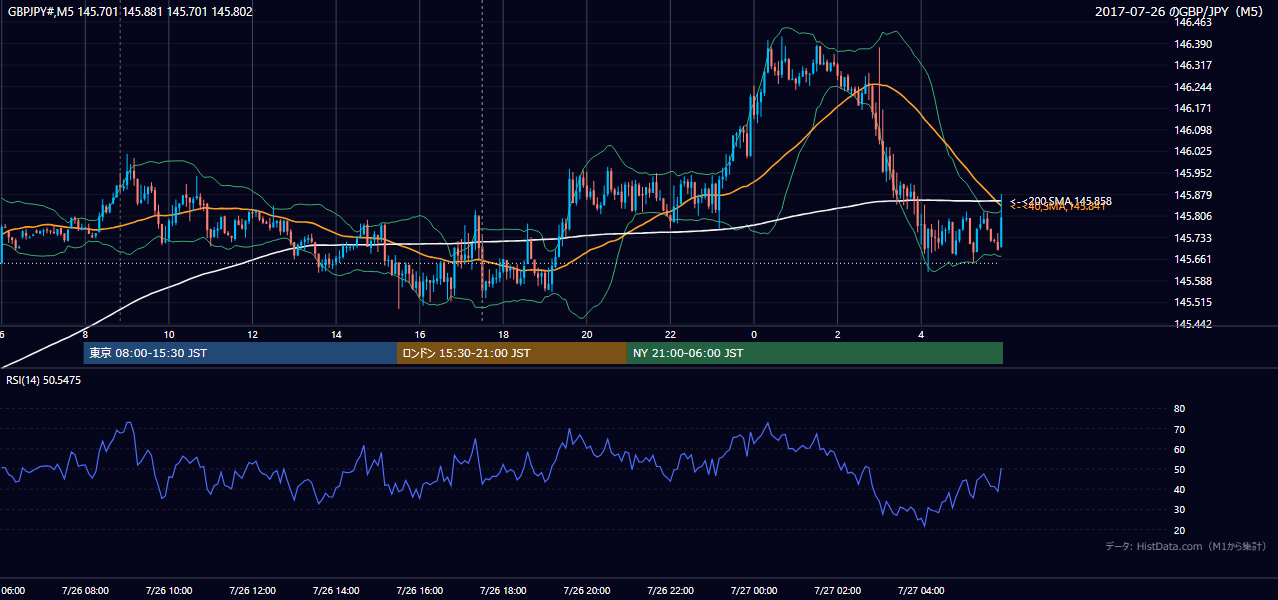The image size is (1278, 600).
Task: Click the 7/26 14:00 label on bottom time axis
Action: pyautogui.click(x=336, y=591)
